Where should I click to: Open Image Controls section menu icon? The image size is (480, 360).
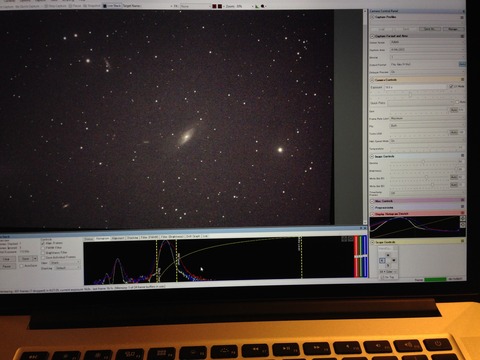(462, 156)
